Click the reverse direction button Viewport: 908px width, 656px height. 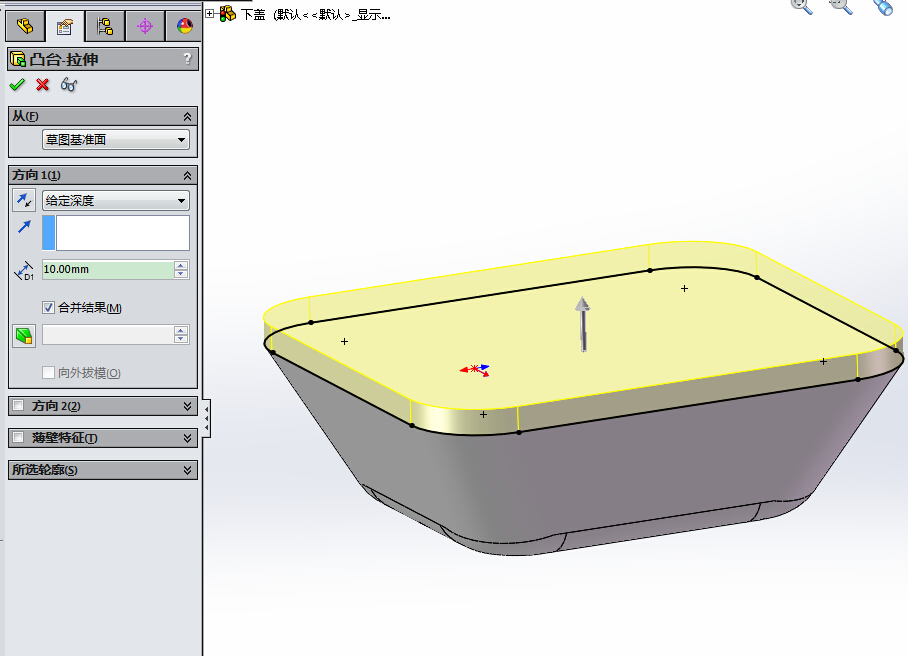click(x=24, y=200)
